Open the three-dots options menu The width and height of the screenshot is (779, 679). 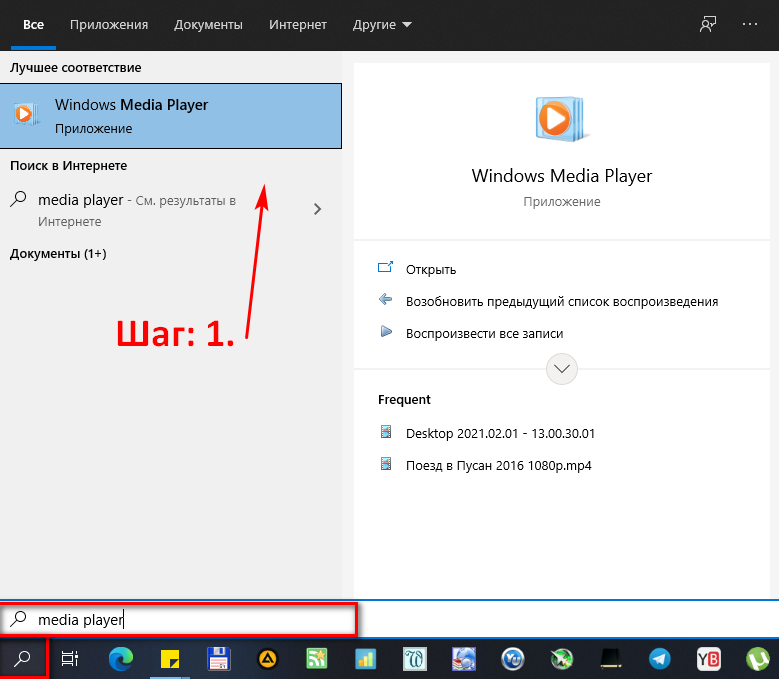click(x=749, y=24)
